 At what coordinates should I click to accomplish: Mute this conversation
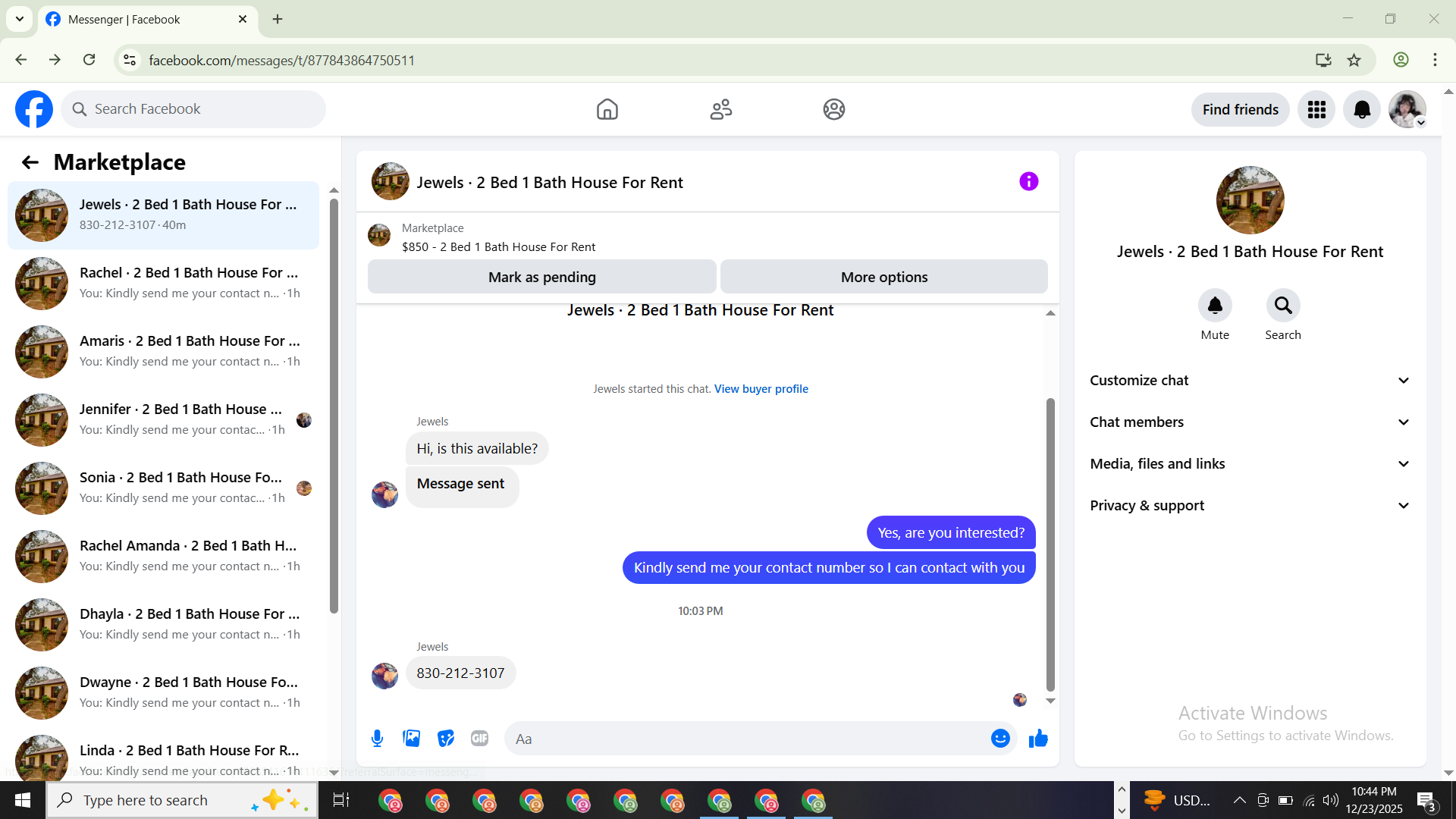(x=1215, y=306)
